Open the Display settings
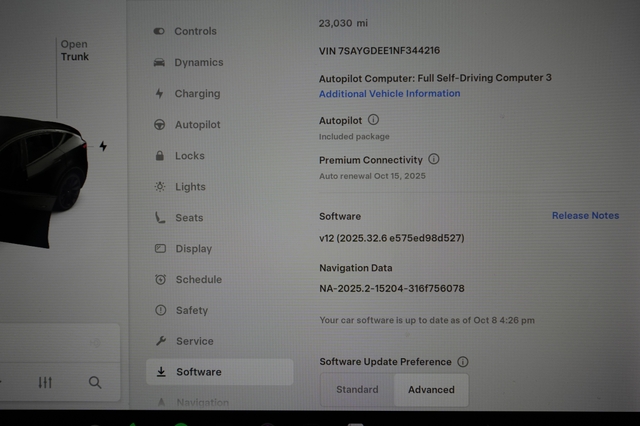This screenshot has height=426, width=640. point(183,248)
